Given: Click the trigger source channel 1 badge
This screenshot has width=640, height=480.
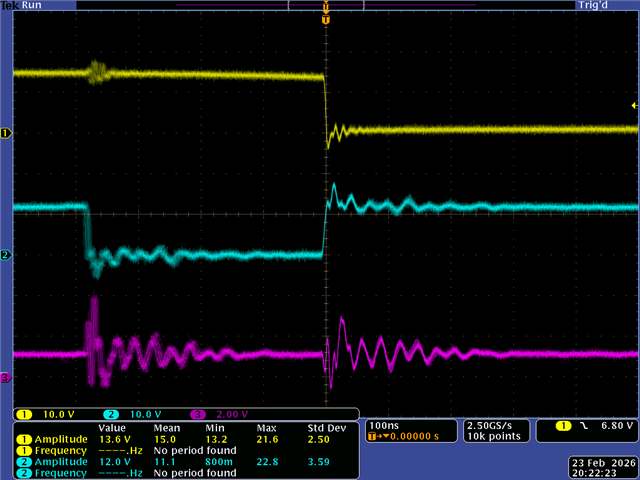Looking at the screenshot, I should click(x=563, y=426).
